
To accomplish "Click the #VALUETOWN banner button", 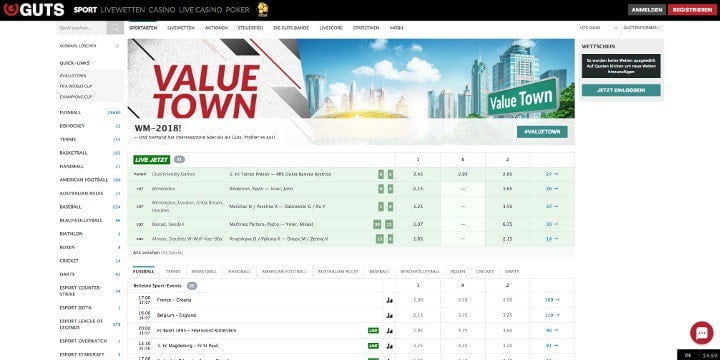I will point(542,132).
